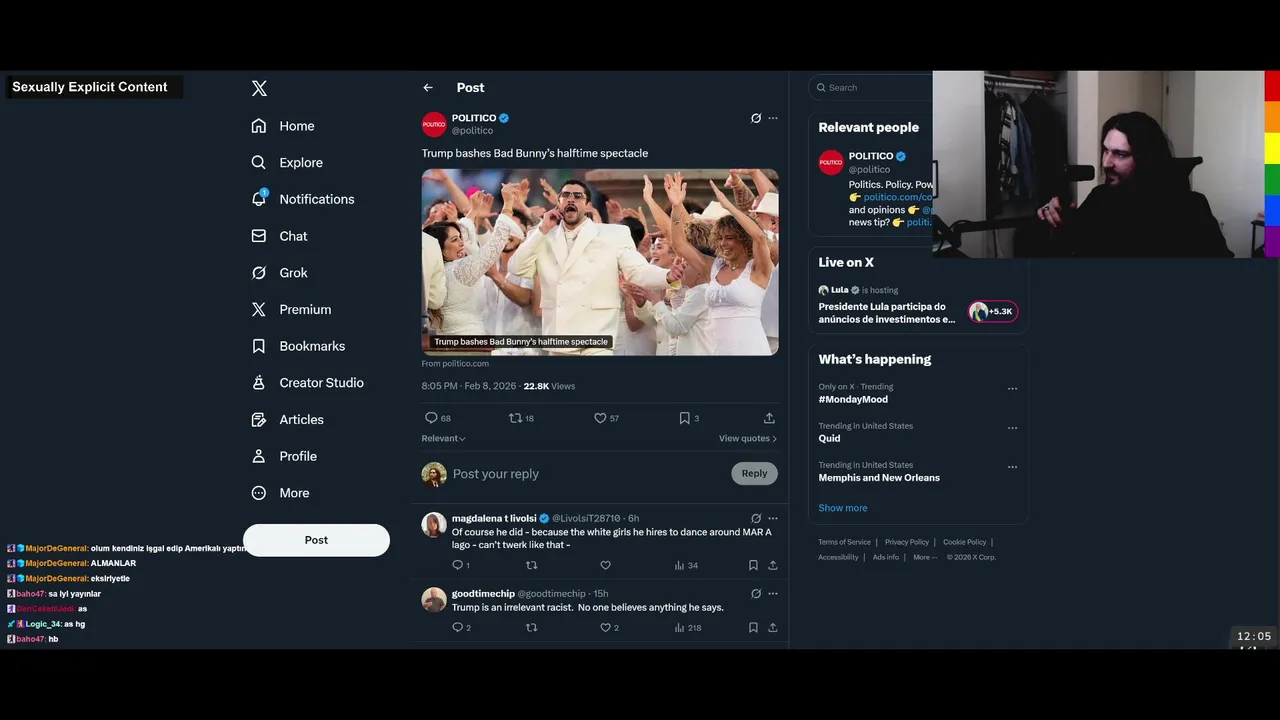Click Show more under What's happening
1280x720 pixels.
[x=843, y=508]
